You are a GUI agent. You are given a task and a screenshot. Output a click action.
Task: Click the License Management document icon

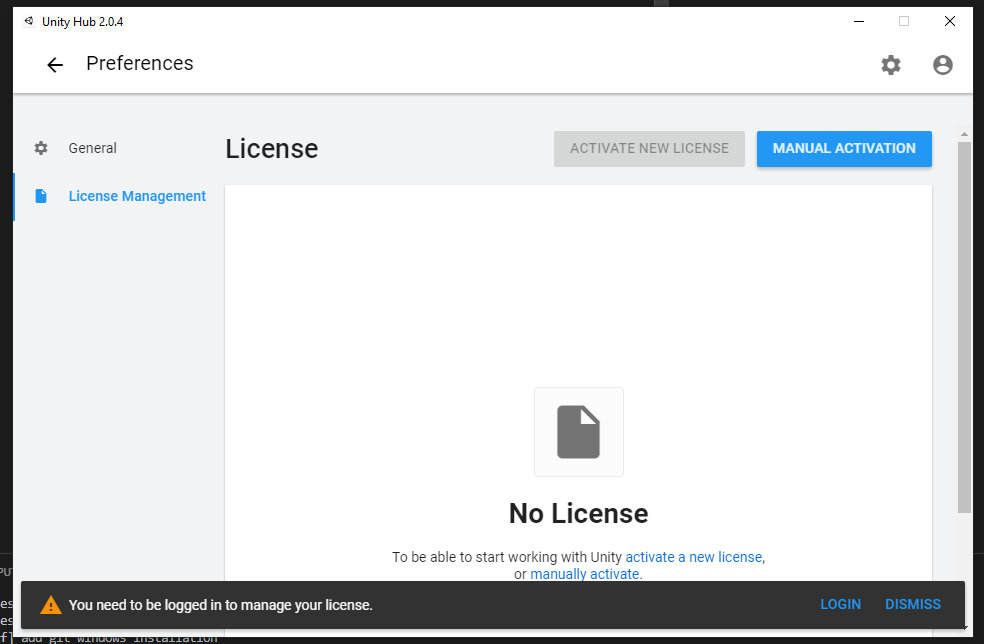(41, 196)
